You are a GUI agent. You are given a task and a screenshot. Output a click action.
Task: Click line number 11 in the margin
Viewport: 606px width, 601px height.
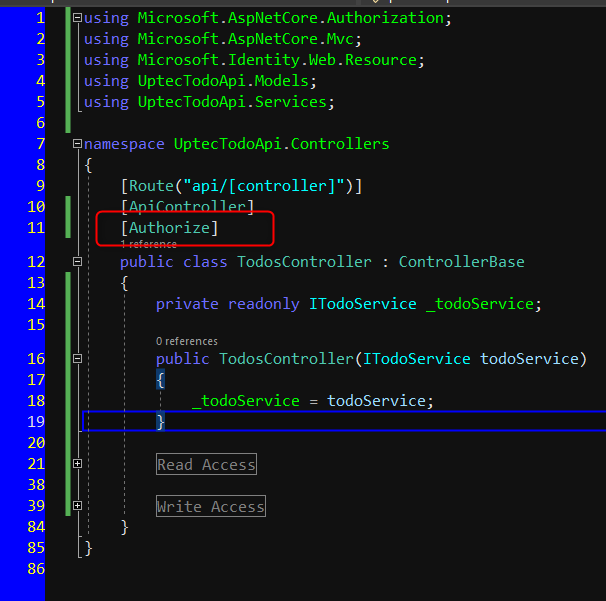(34, 228)
